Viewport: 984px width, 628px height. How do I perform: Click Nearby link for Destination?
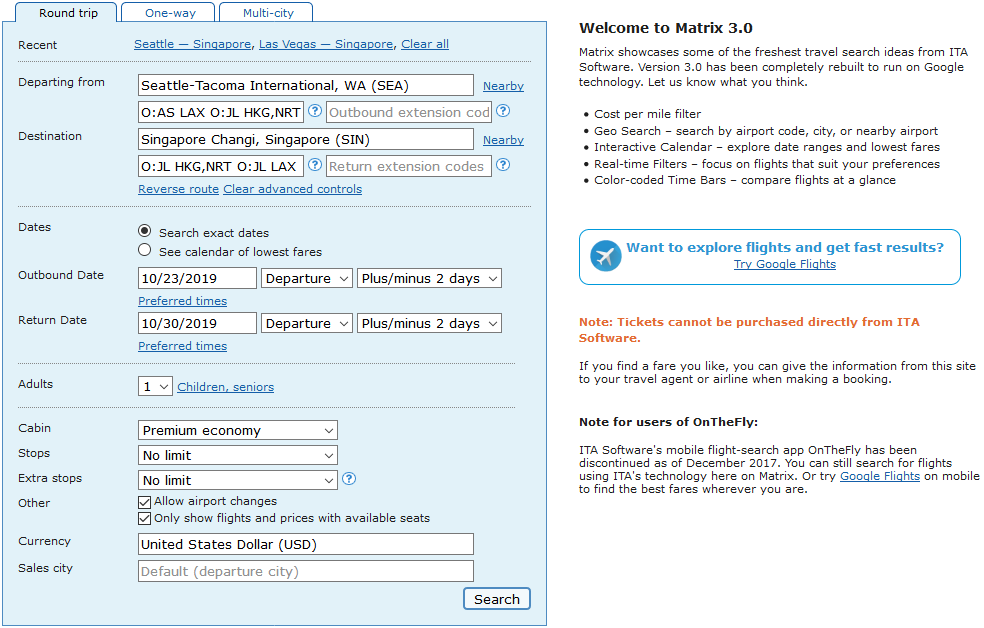(503, 140)
